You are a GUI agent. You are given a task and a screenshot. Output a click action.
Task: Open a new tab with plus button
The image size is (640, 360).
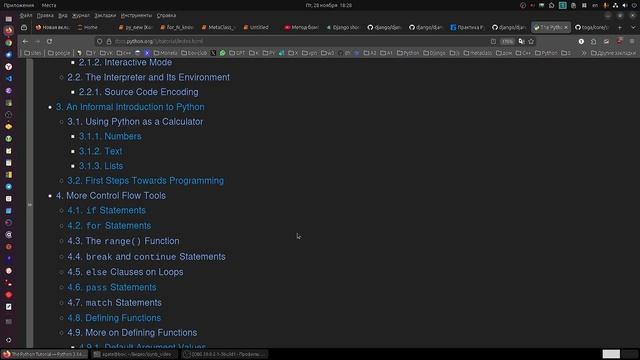coord(620,27)
